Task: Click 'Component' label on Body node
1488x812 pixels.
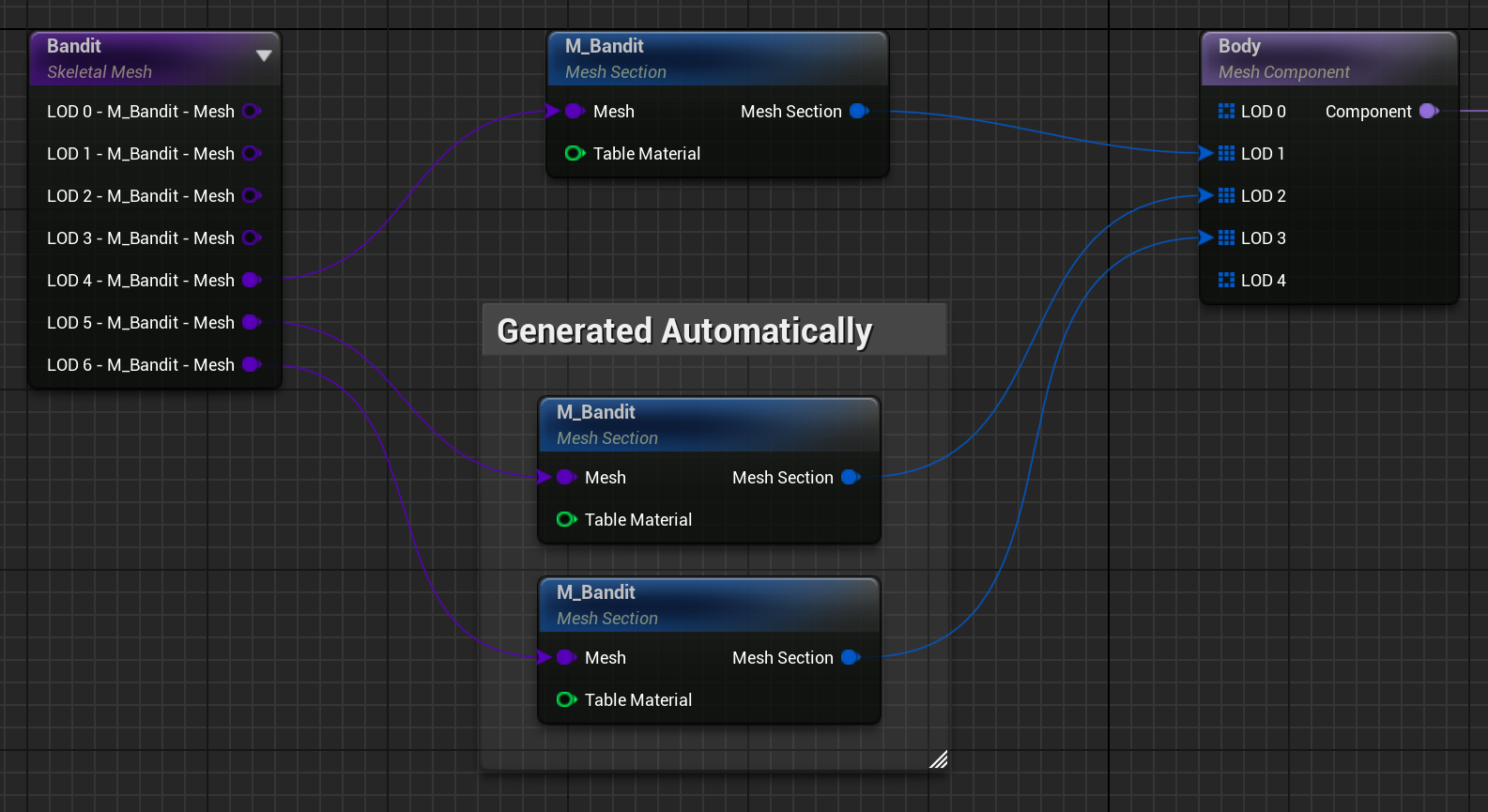Action: coord(1368,112)
